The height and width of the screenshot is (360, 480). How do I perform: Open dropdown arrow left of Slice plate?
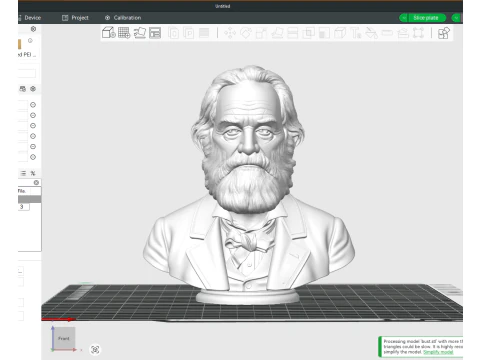403,18
